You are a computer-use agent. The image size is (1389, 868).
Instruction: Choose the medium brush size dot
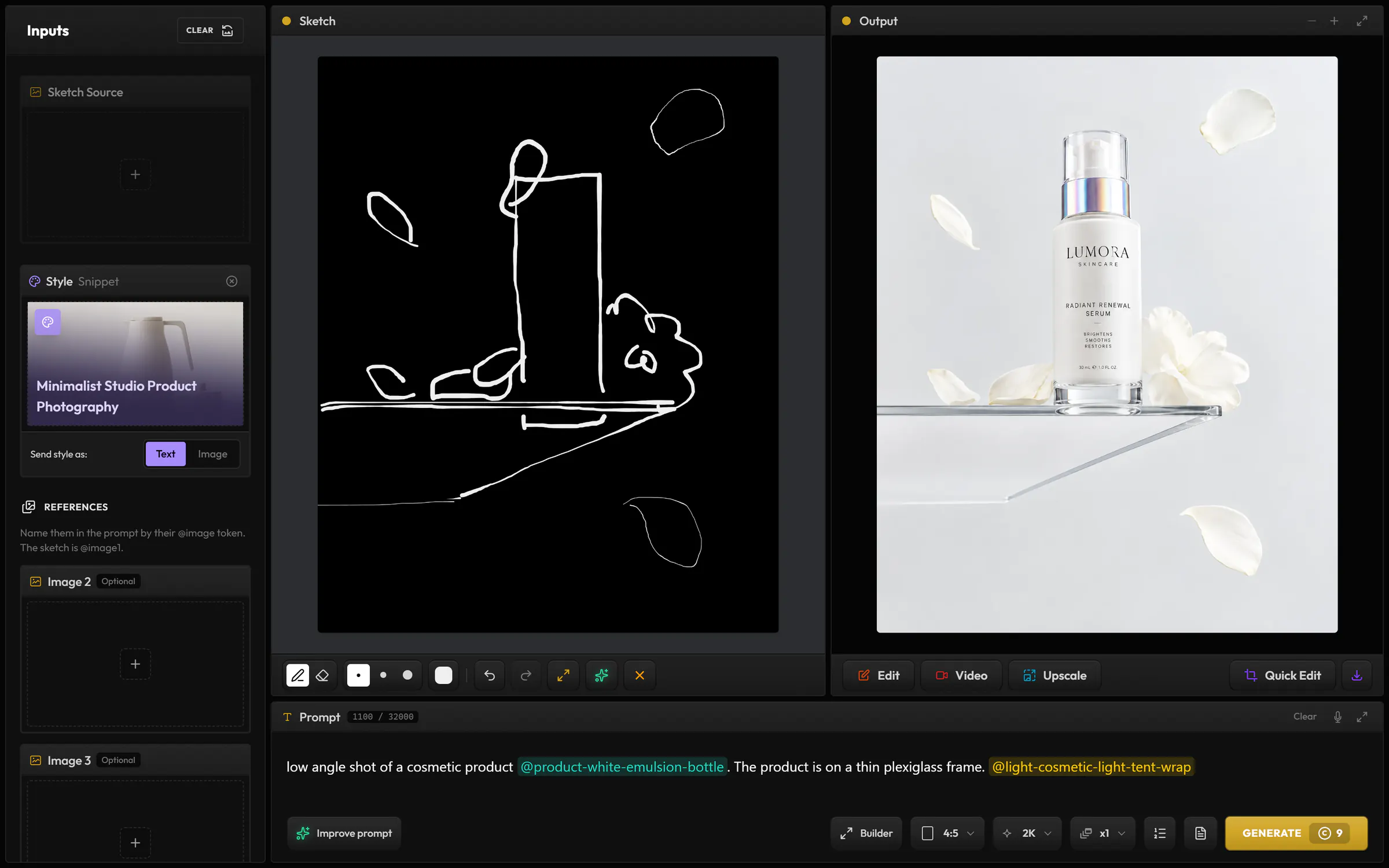pos(383,675)
